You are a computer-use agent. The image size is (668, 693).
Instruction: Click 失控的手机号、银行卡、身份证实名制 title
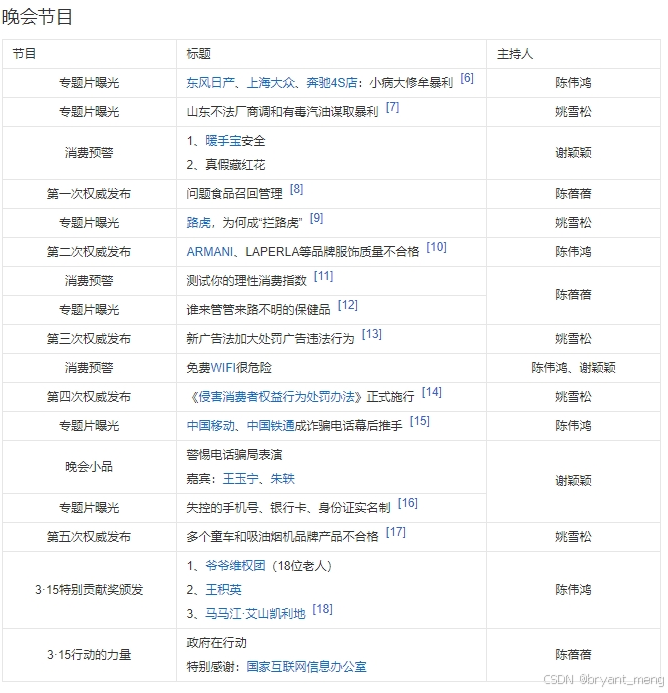288,508
